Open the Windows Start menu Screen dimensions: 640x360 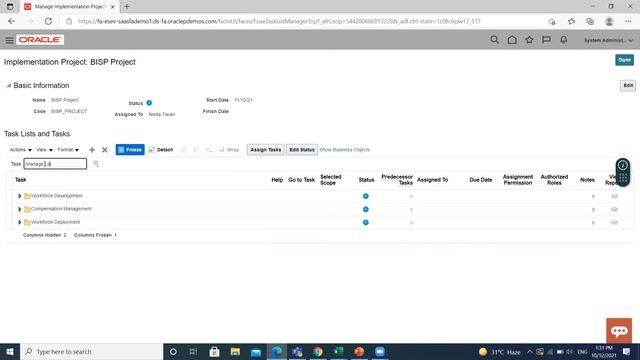click(10, 351)
